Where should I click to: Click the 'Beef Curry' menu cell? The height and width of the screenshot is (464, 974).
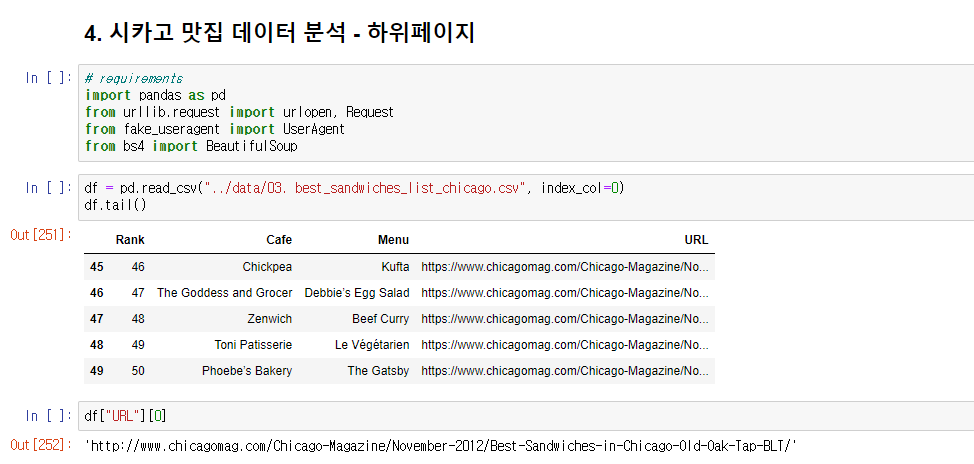(380, 319)
